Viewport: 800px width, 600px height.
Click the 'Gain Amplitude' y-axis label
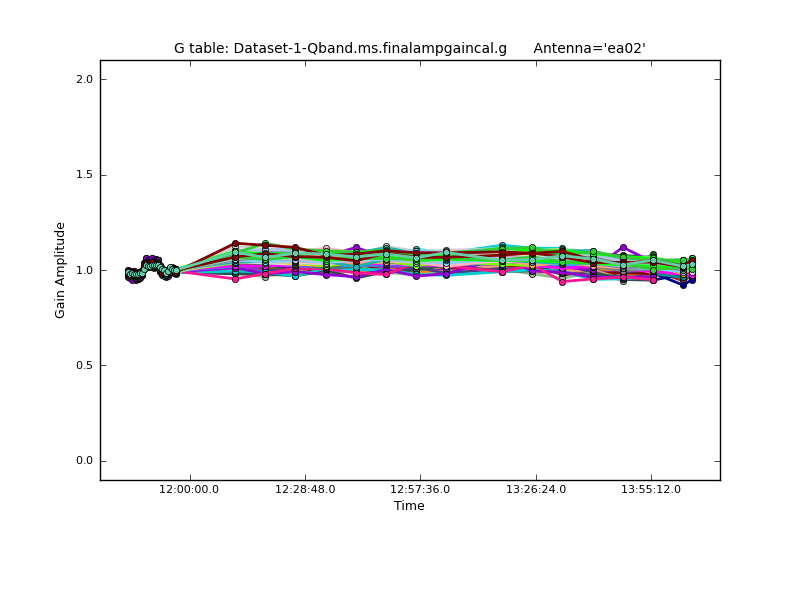pos(60,270)
